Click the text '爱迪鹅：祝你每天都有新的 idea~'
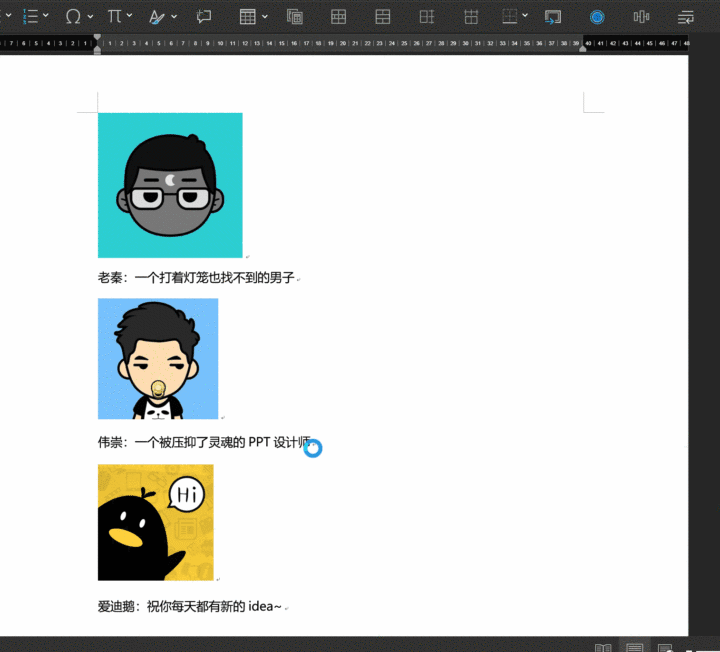Screen dimensions: 720x652 [x=190, y=606]
